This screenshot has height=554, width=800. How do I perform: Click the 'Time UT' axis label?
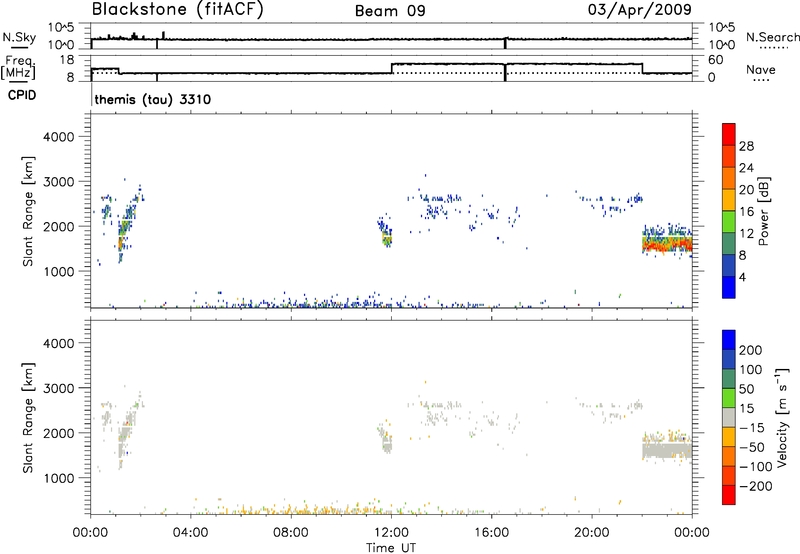[391, 548]
